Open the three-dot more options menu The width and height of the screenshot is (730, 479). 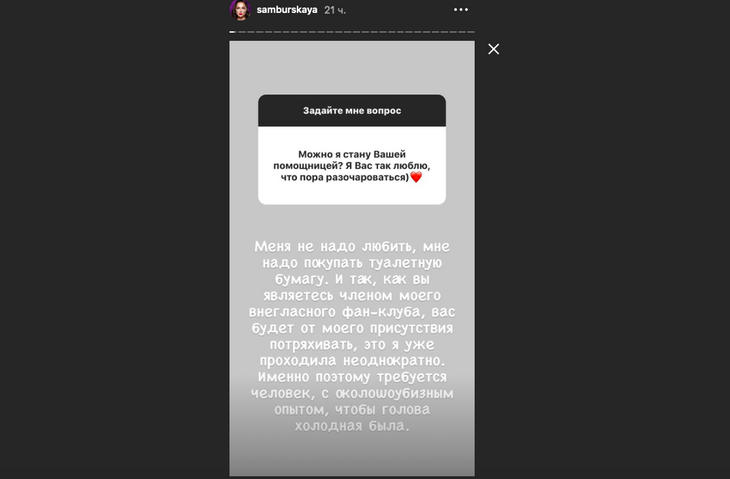(x=461, y=9)
